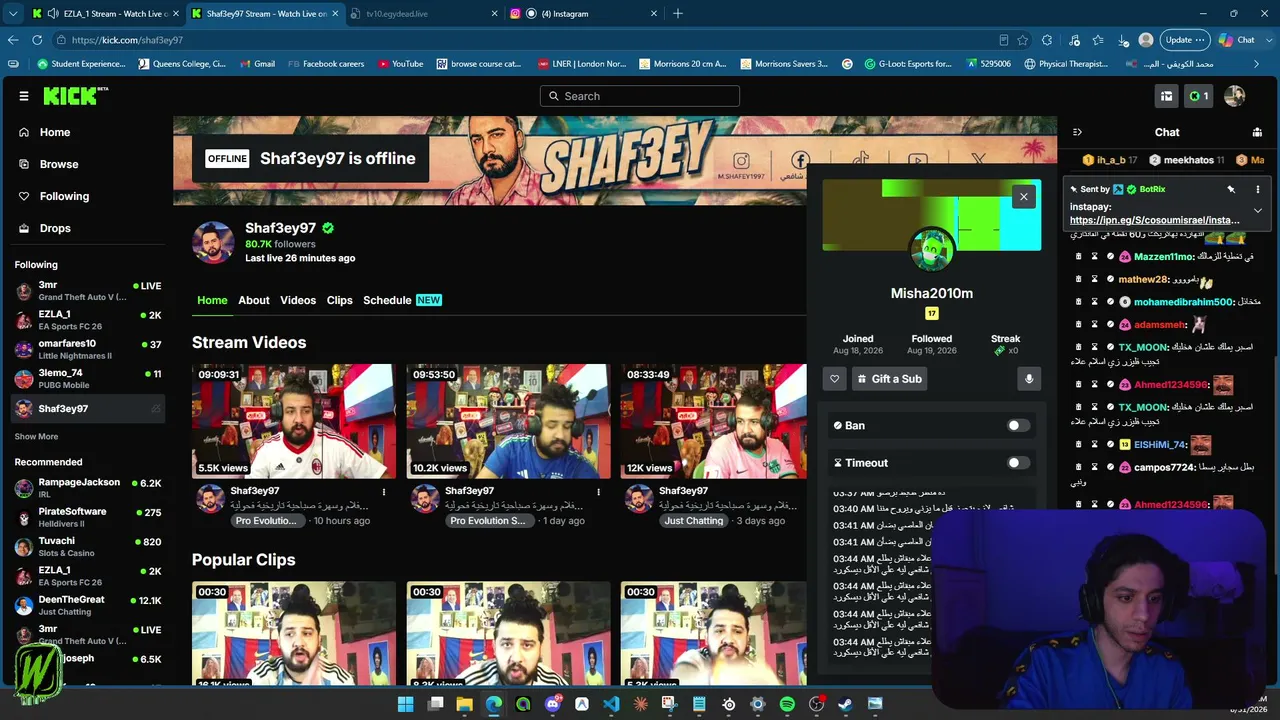This screenshot has width=1280, height=720.
Task: Click the microphone icon on user card
Action: click(x=1028, y=379)
